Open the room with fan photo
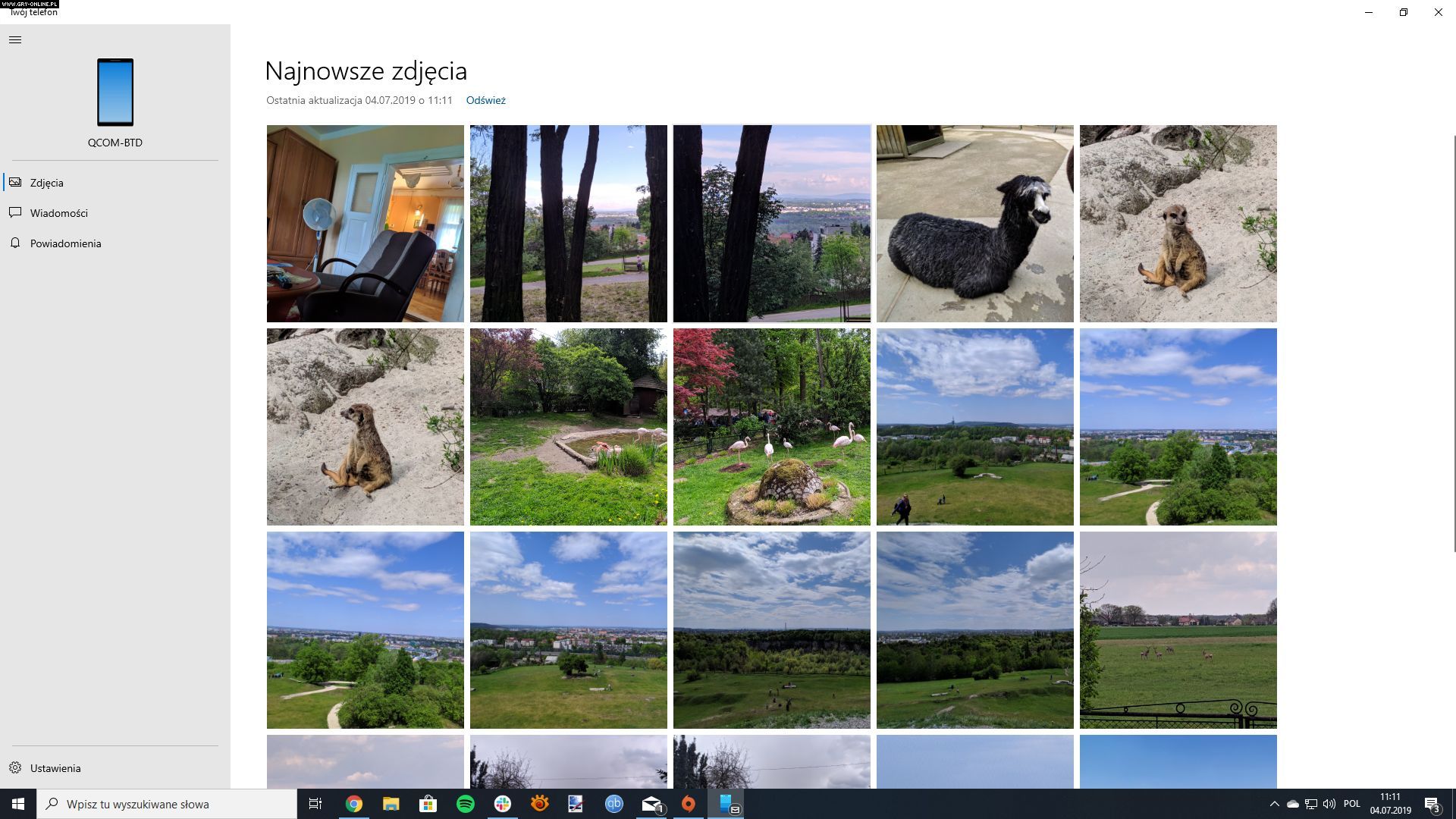 (x=365, y=224)
